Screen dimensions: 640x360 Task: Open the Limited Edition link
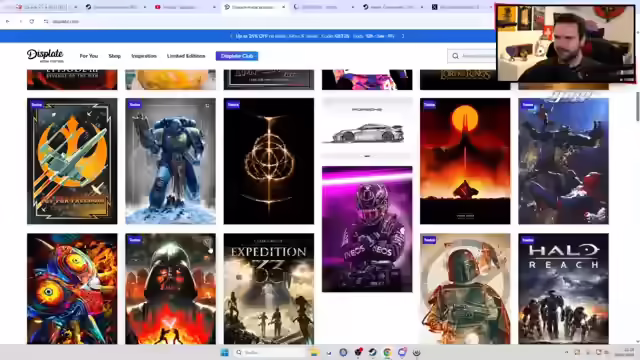coord(186,56)
